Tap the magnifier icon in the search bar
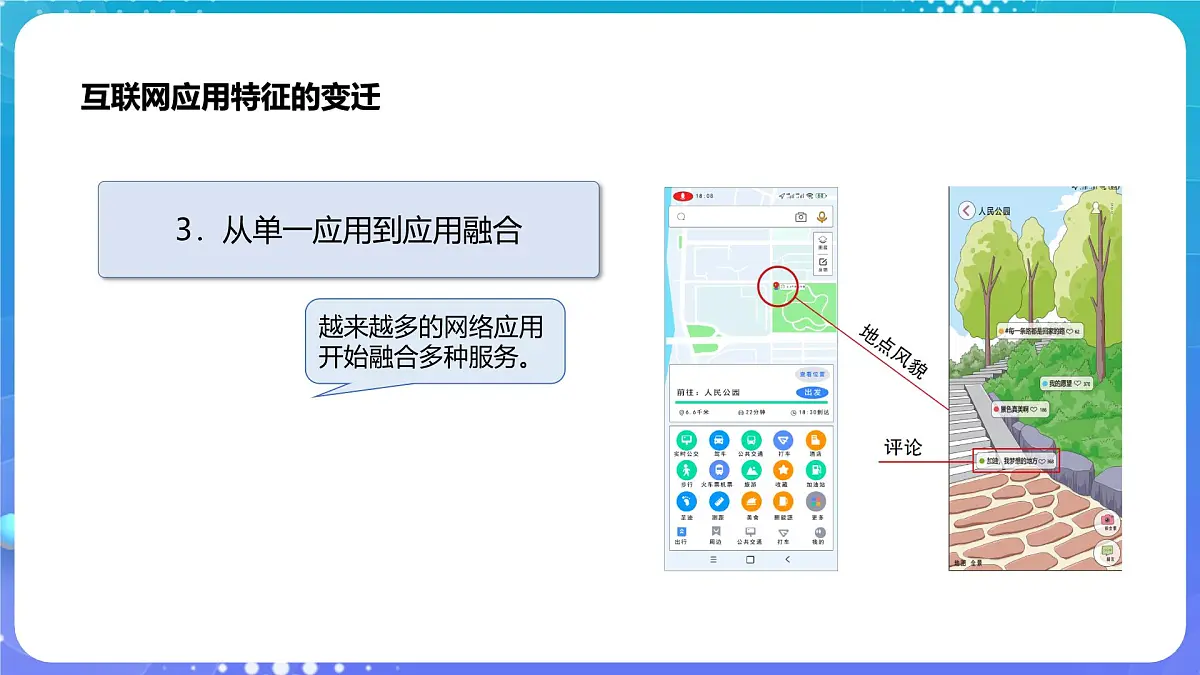 [x=681, y=217]
